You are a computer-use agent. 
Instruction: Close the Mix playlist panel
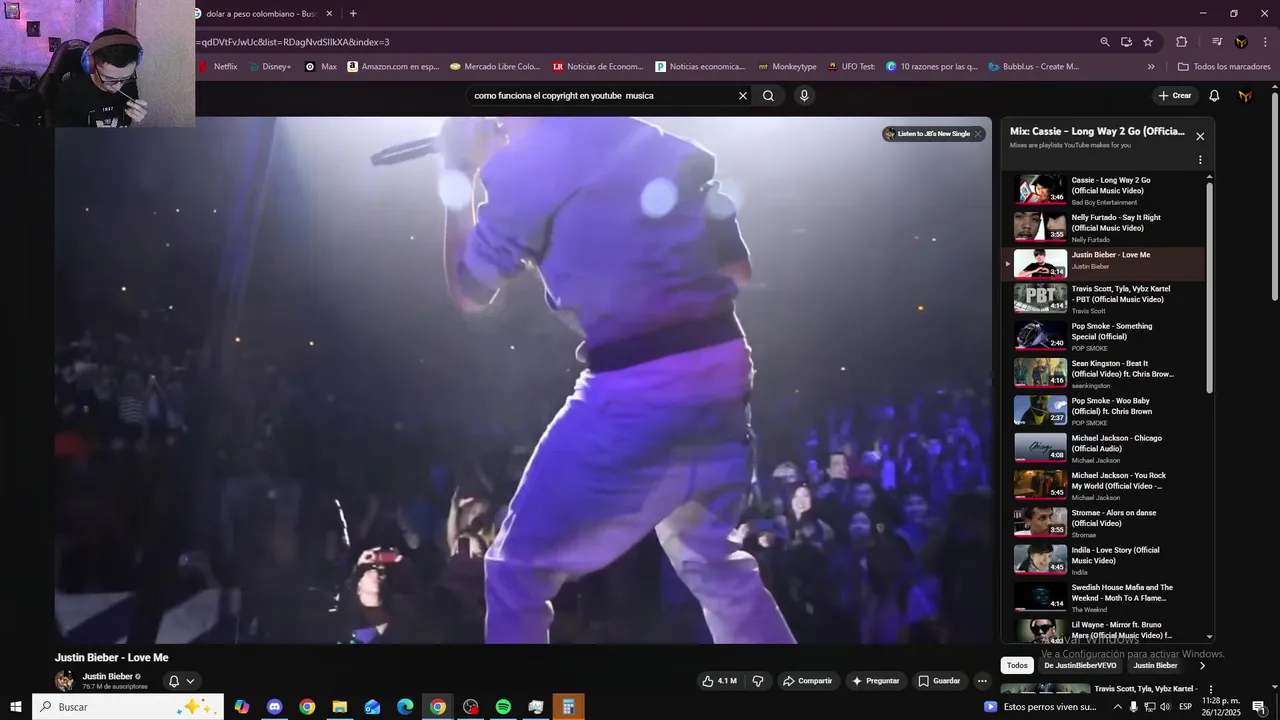(1200, 137)
